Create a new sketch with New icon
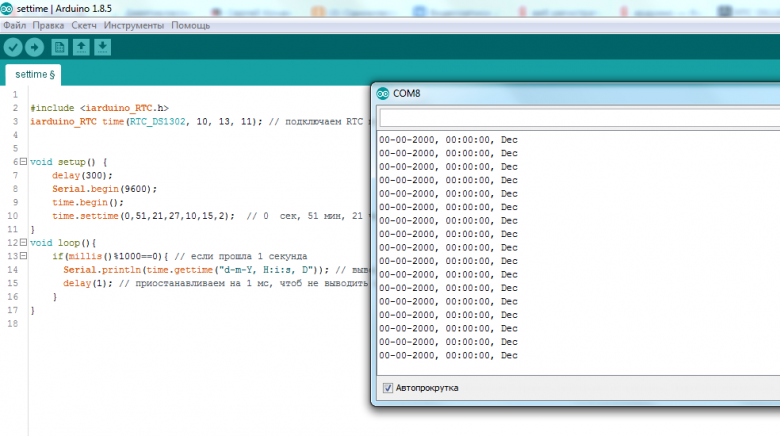The image size is (780, 436). click(x=59, y=47)
